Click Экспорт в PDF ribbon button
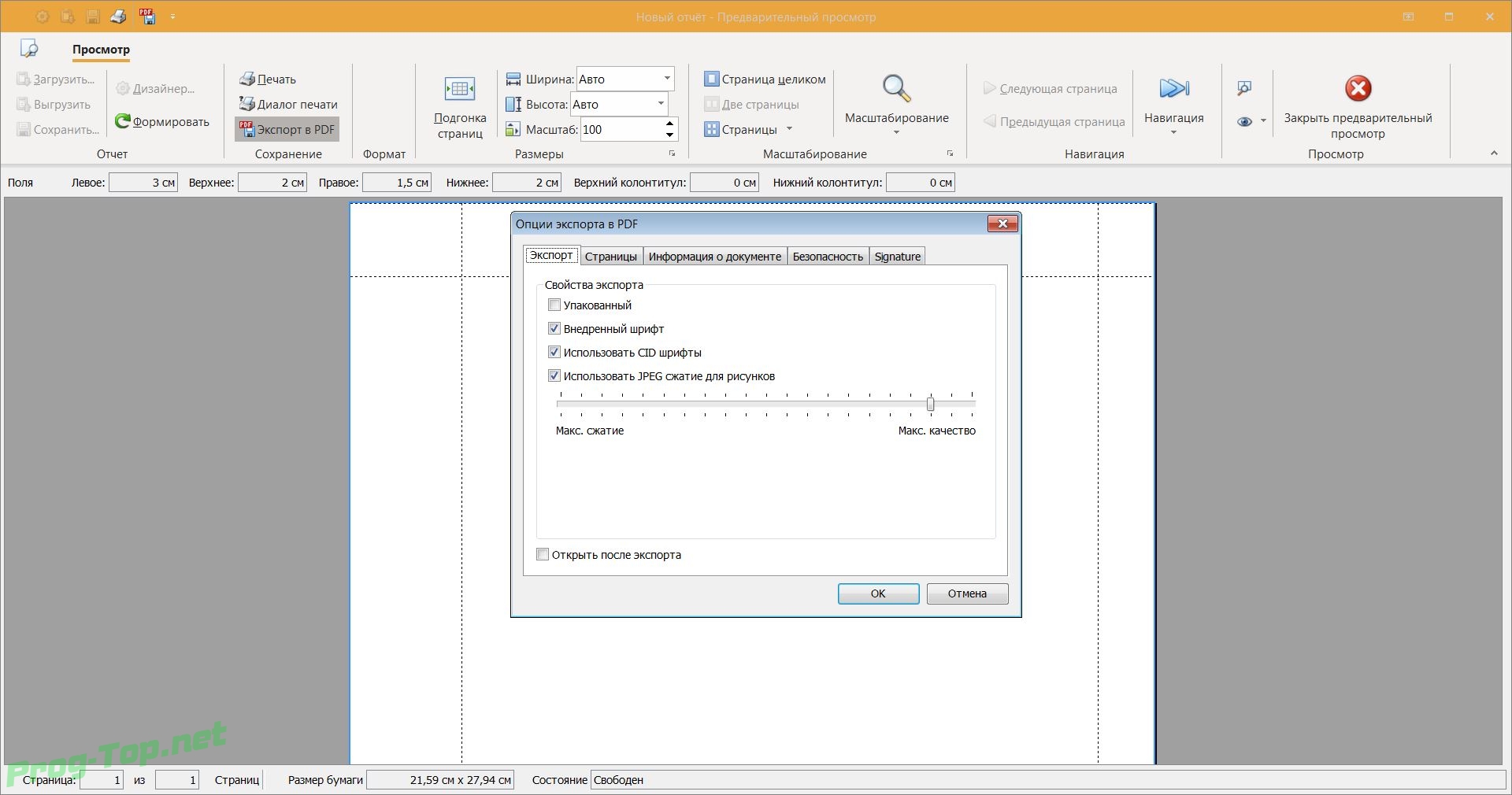This screenshot has width=1512, height=795. [287, 130]
